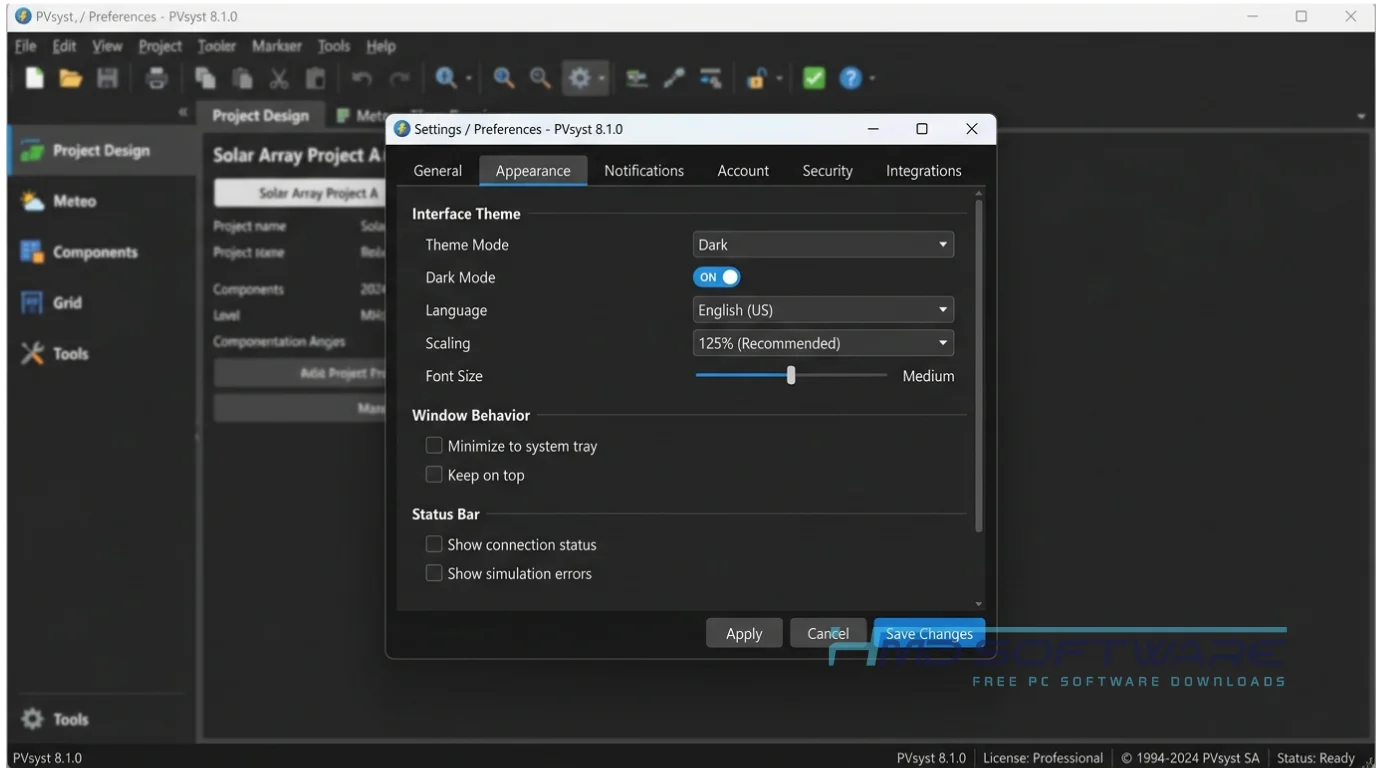Open Project Design from the sidebar
Viewport: 1376px width, 768px height.
[99, 151]
